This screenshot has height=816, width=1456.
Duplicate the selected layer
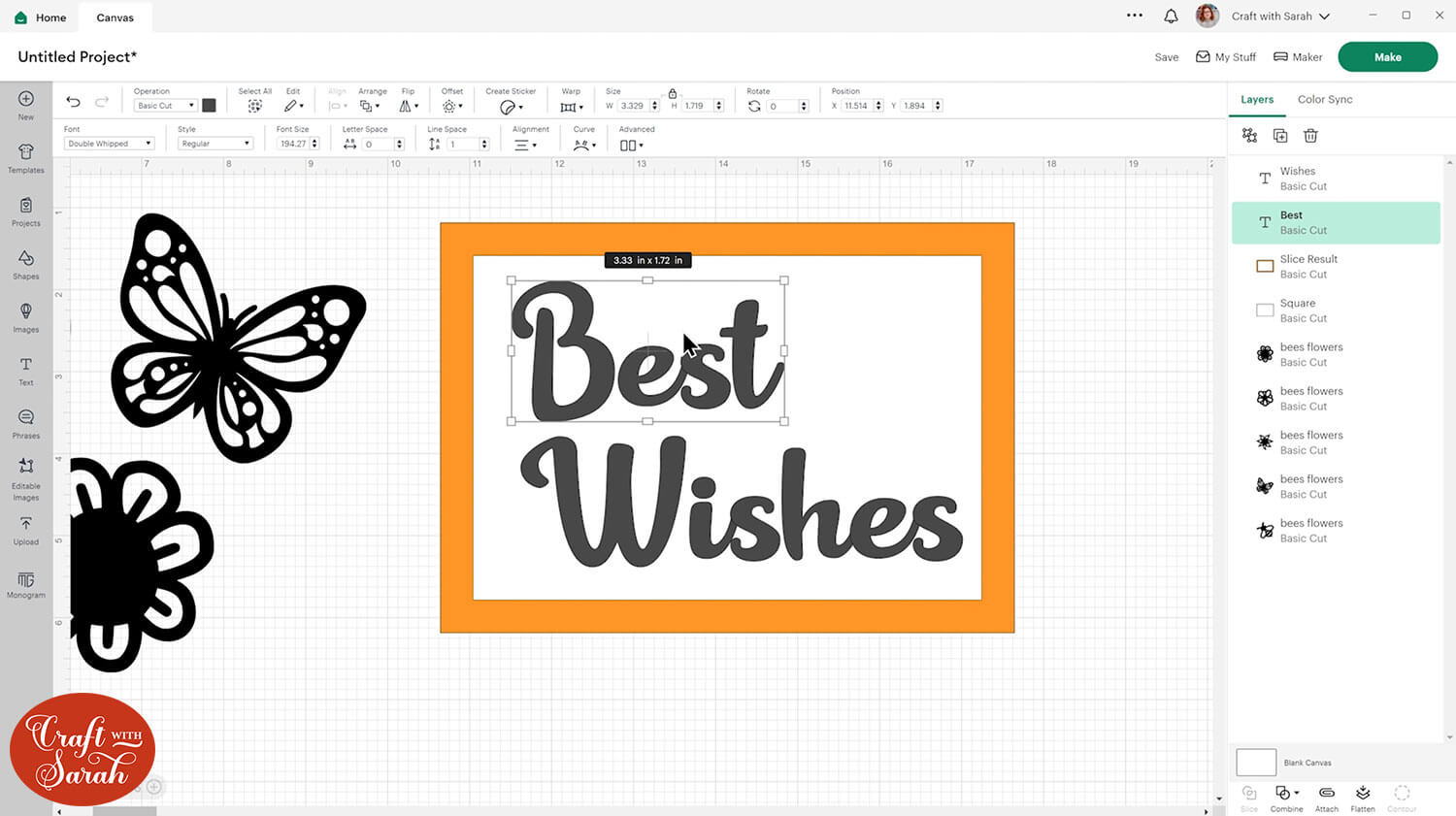(1280, 136)
